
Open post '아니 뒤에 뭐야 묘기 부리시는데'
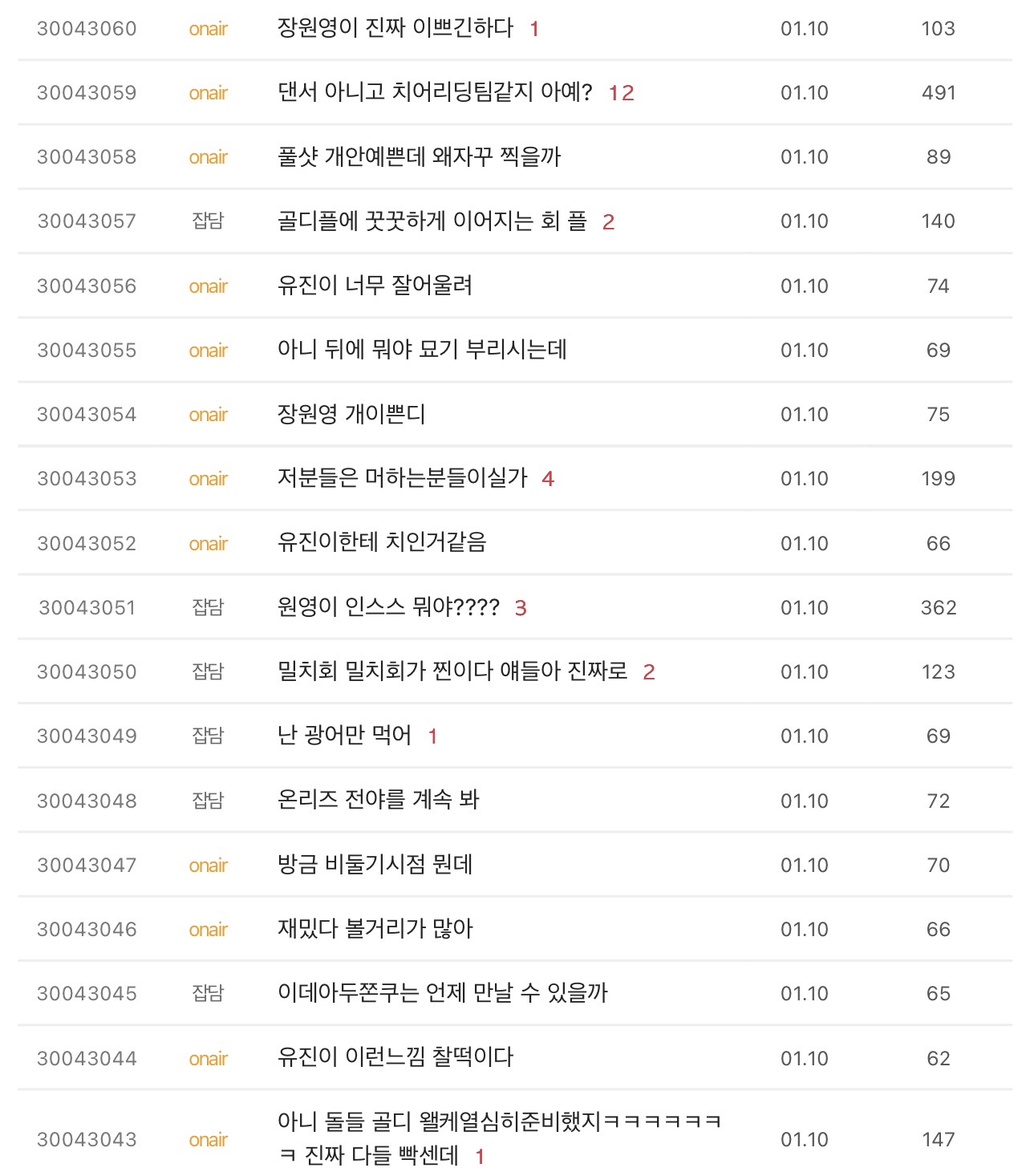[x=422, y=350]
